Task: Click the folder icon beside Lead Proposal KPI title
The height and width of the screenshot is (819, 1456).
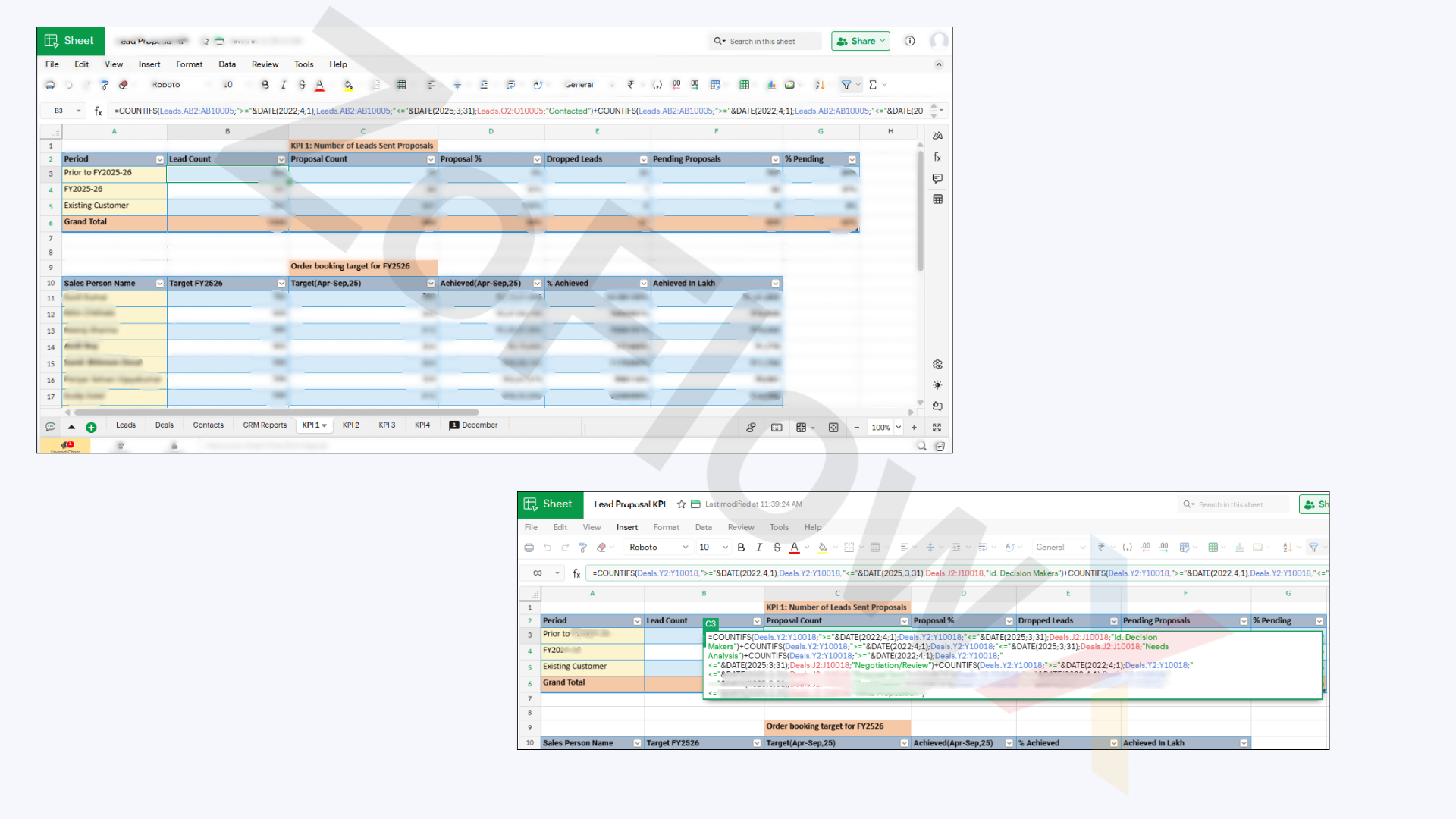Action: click(695, 504)
